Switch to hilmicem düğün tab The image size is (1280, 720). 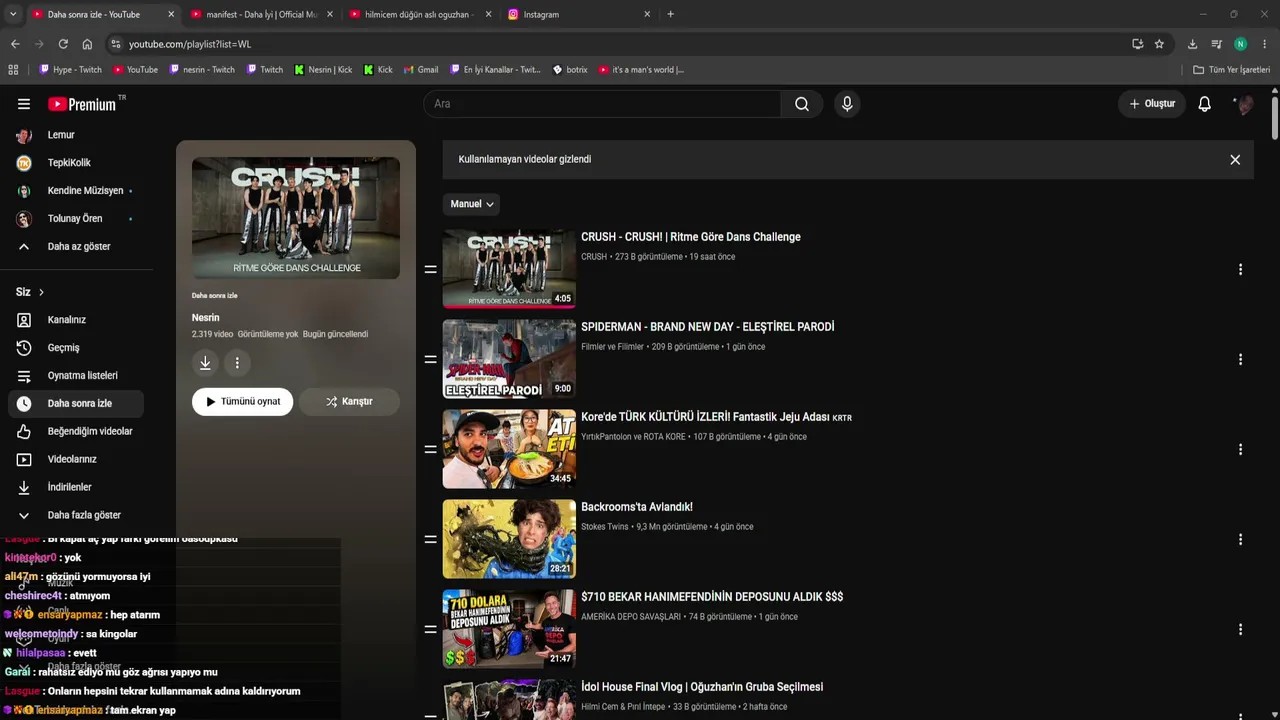pos(420,15)
